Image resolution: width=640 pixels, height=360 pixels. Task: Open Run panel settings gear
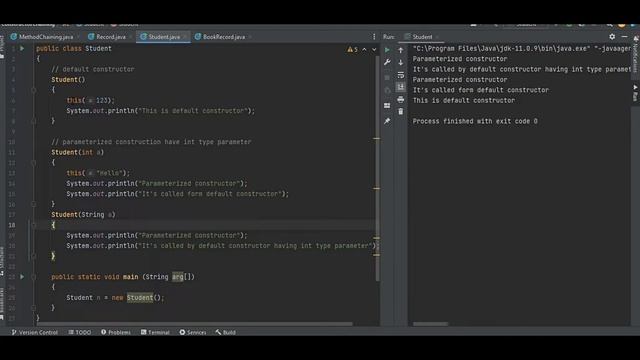point(612,37)
